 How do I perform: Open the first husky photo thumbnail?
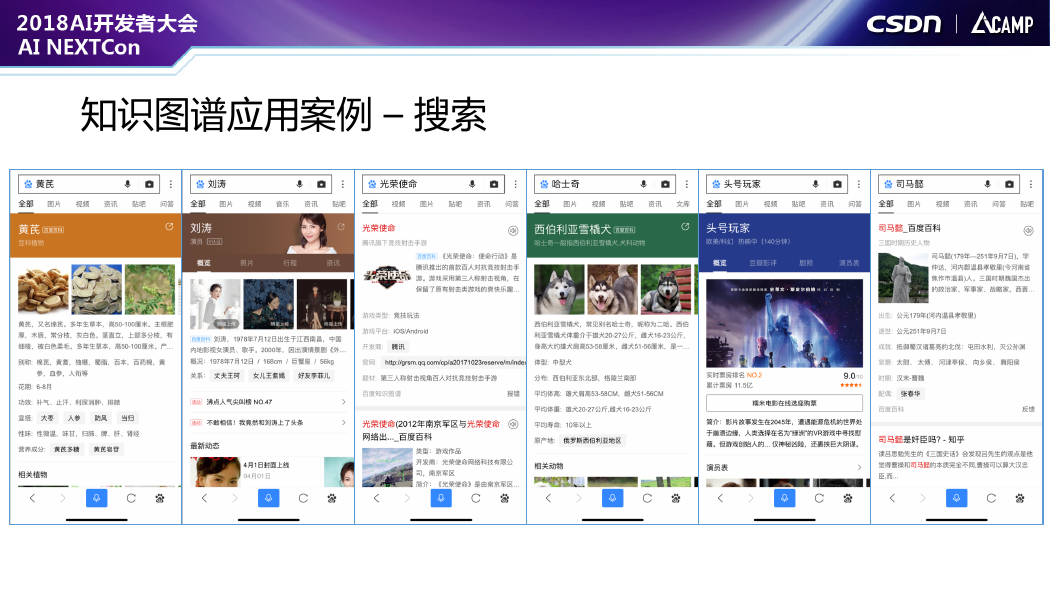[559, 289]
